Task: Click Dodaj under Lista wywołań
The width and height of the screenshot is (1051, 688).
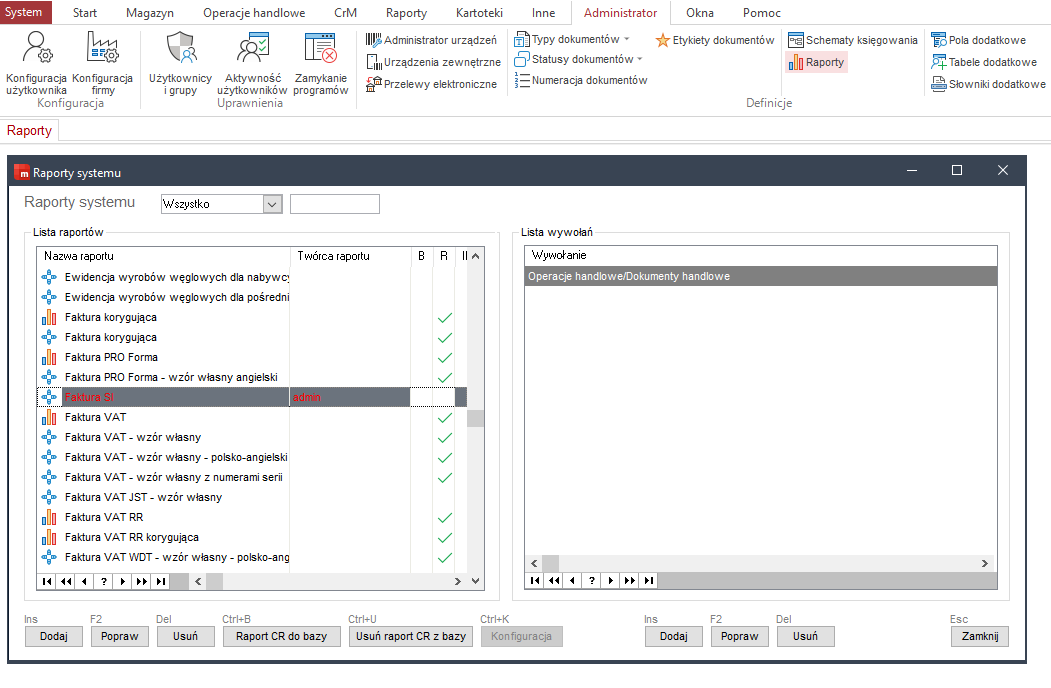Action: click(674, 636)
